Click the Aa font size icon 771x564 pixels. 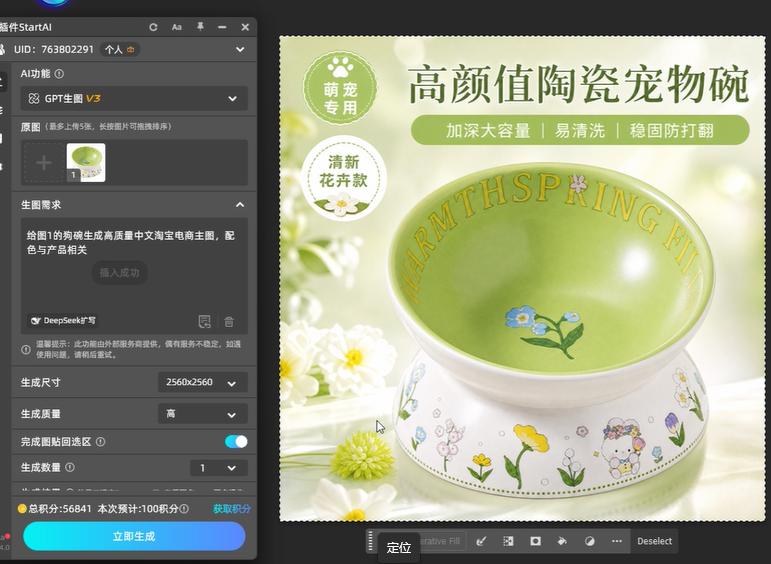coord(177,27)
